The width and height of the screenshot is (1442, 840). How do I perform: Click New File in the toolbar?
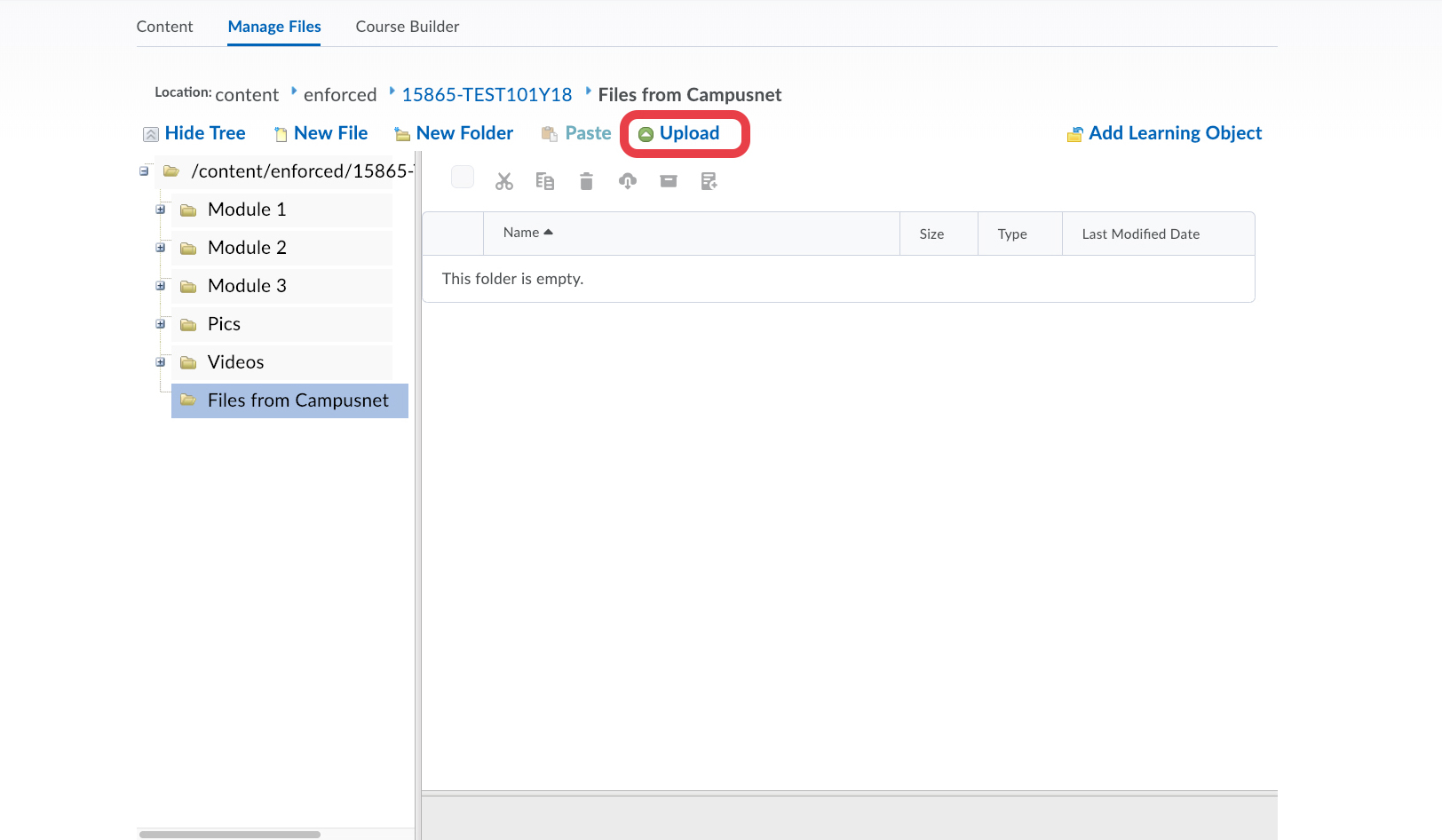coord(329,133)
